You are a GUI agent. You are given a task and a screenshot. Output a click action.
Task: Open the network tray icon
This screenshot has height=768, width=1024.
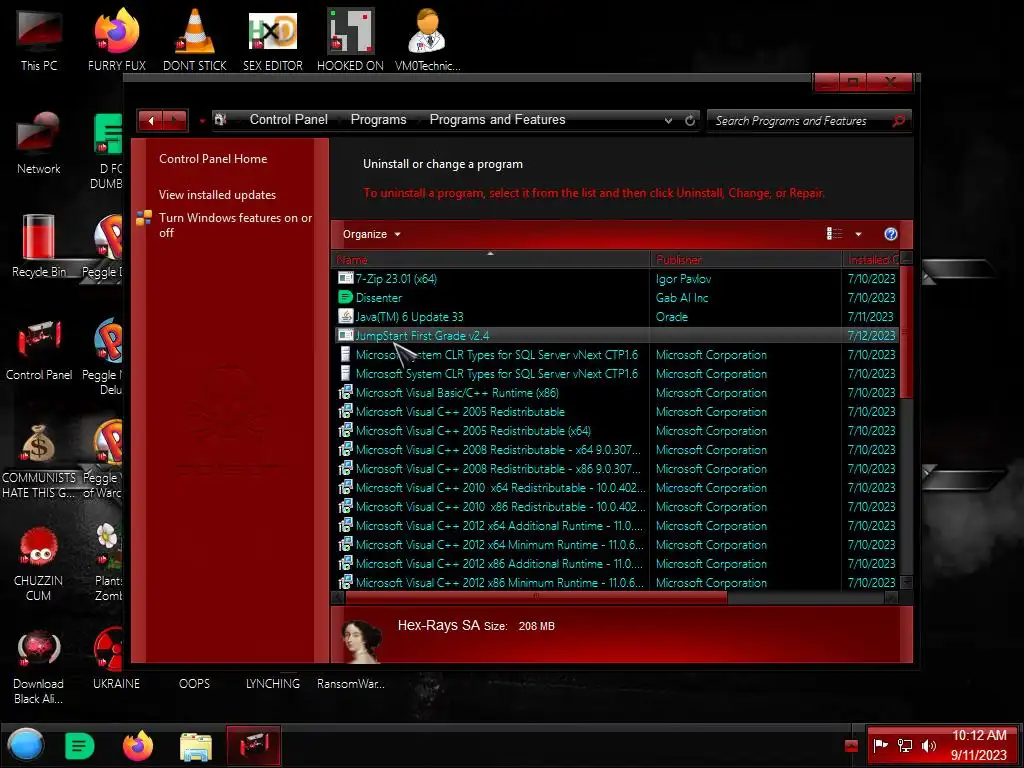tap(904, 745)
